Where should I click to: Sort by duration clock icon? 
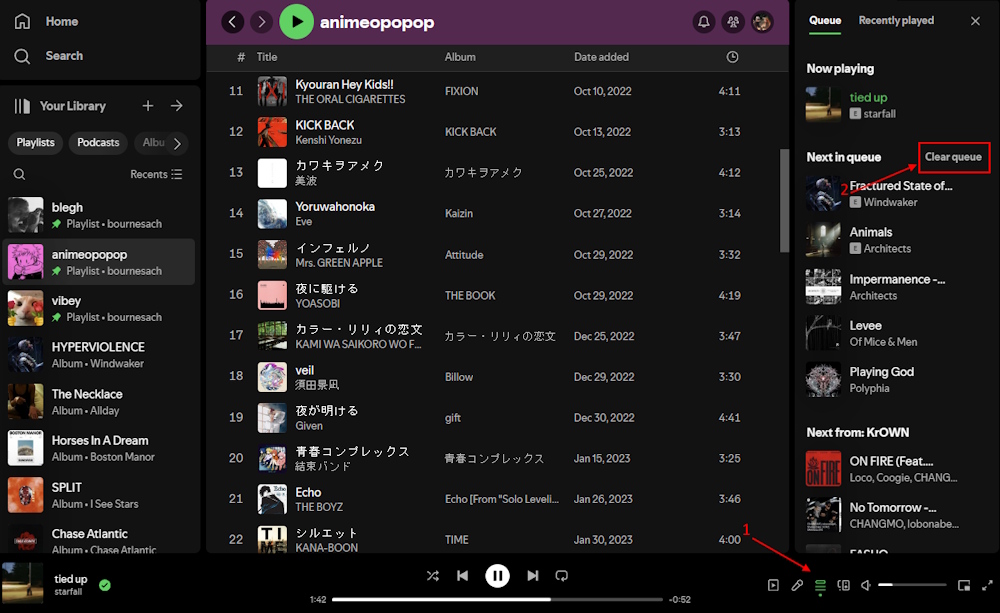(732, 57)
